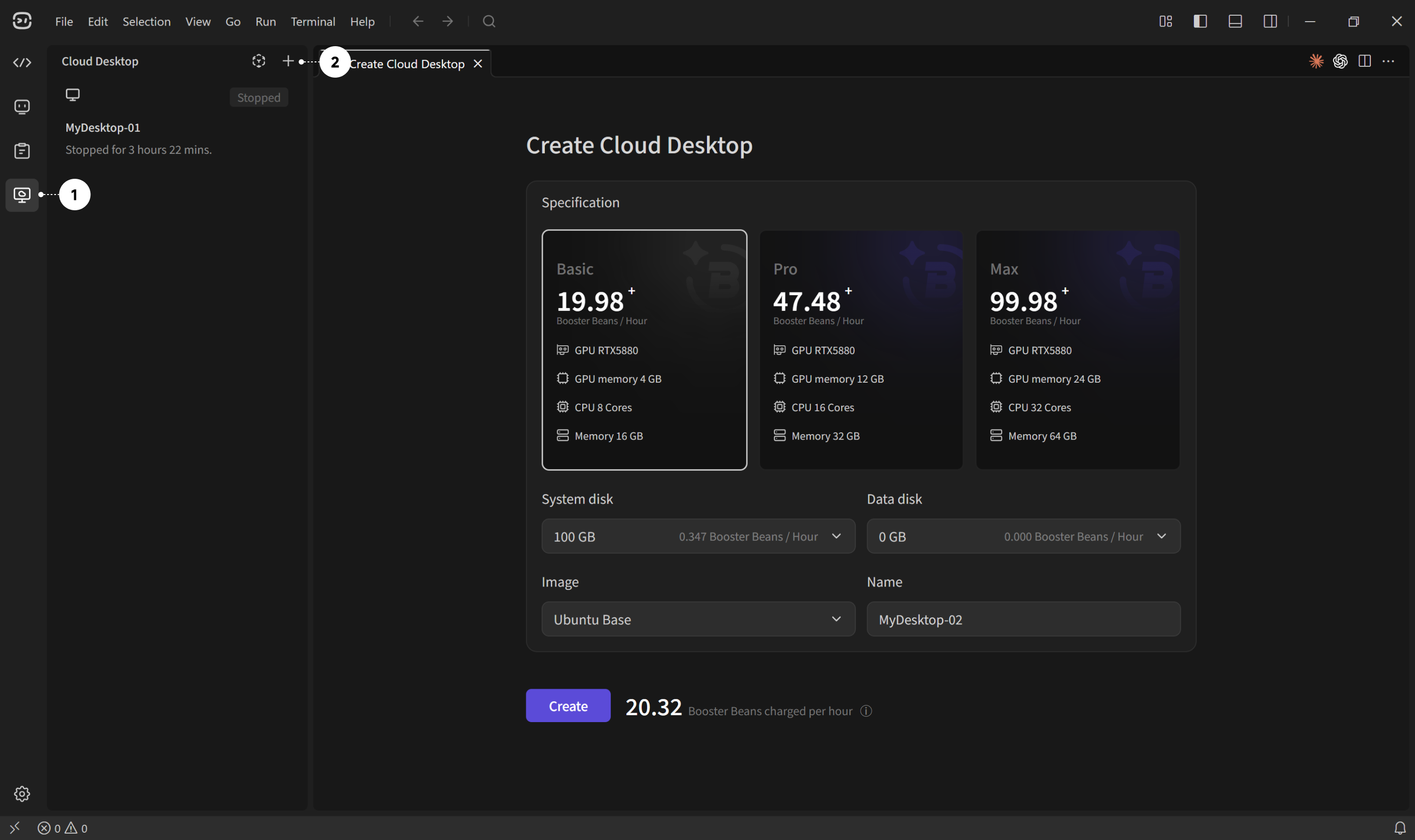Click the purple Create button
This screenshot has height=840, width=1415.
(x=567, y=706)
